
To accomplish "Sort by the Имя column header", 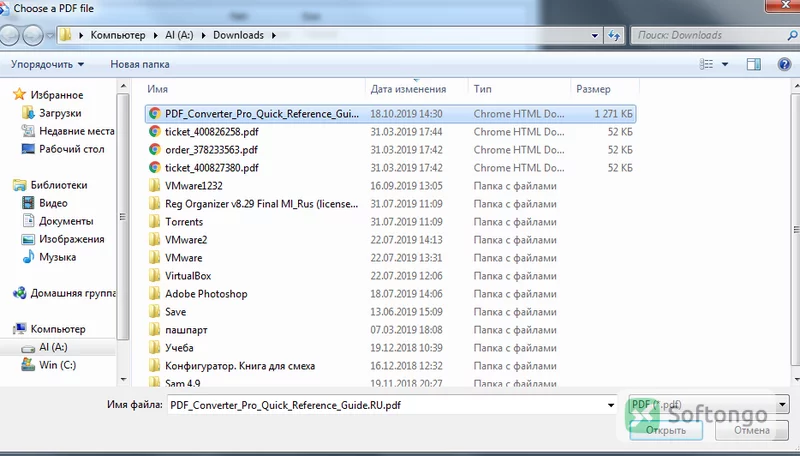I will click(158, 89).
